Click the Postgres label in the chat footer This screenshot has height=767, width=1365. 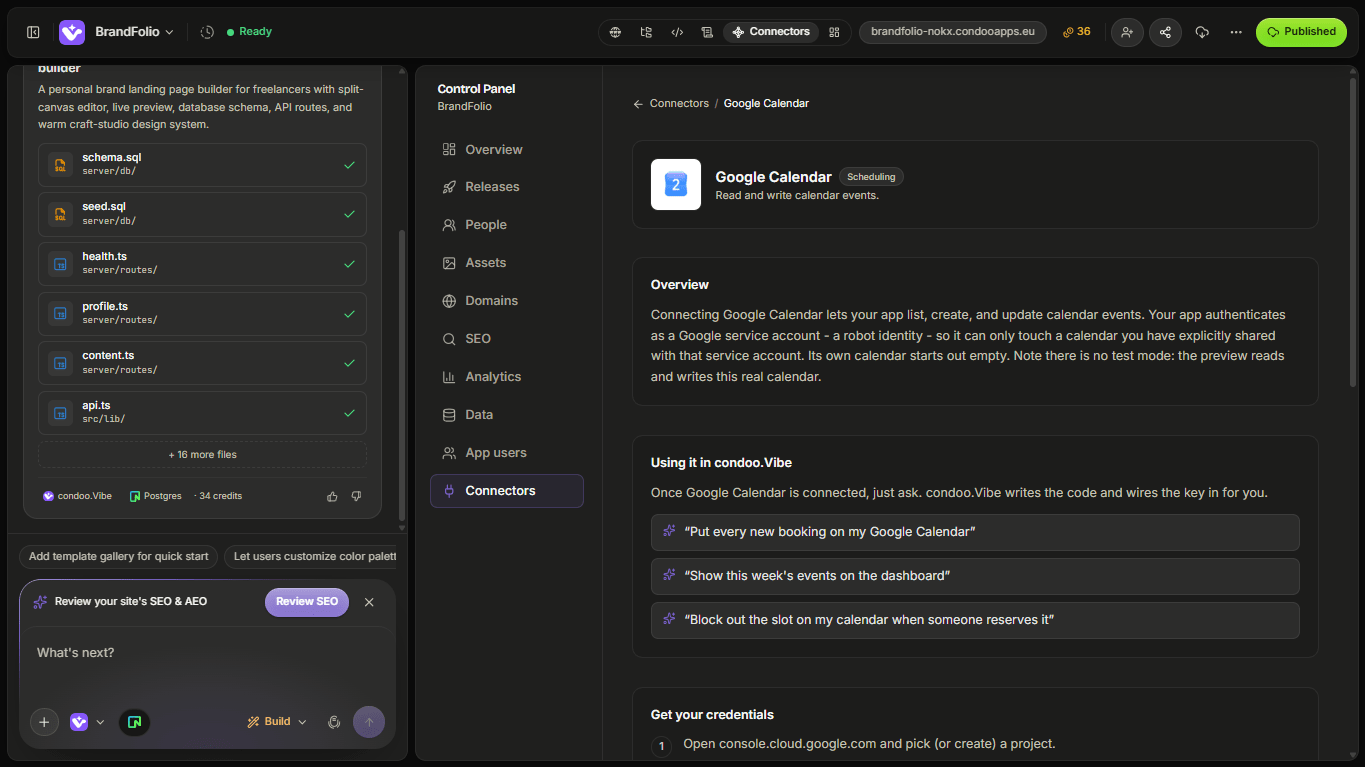pyautogui.click(x=155, y=496)
